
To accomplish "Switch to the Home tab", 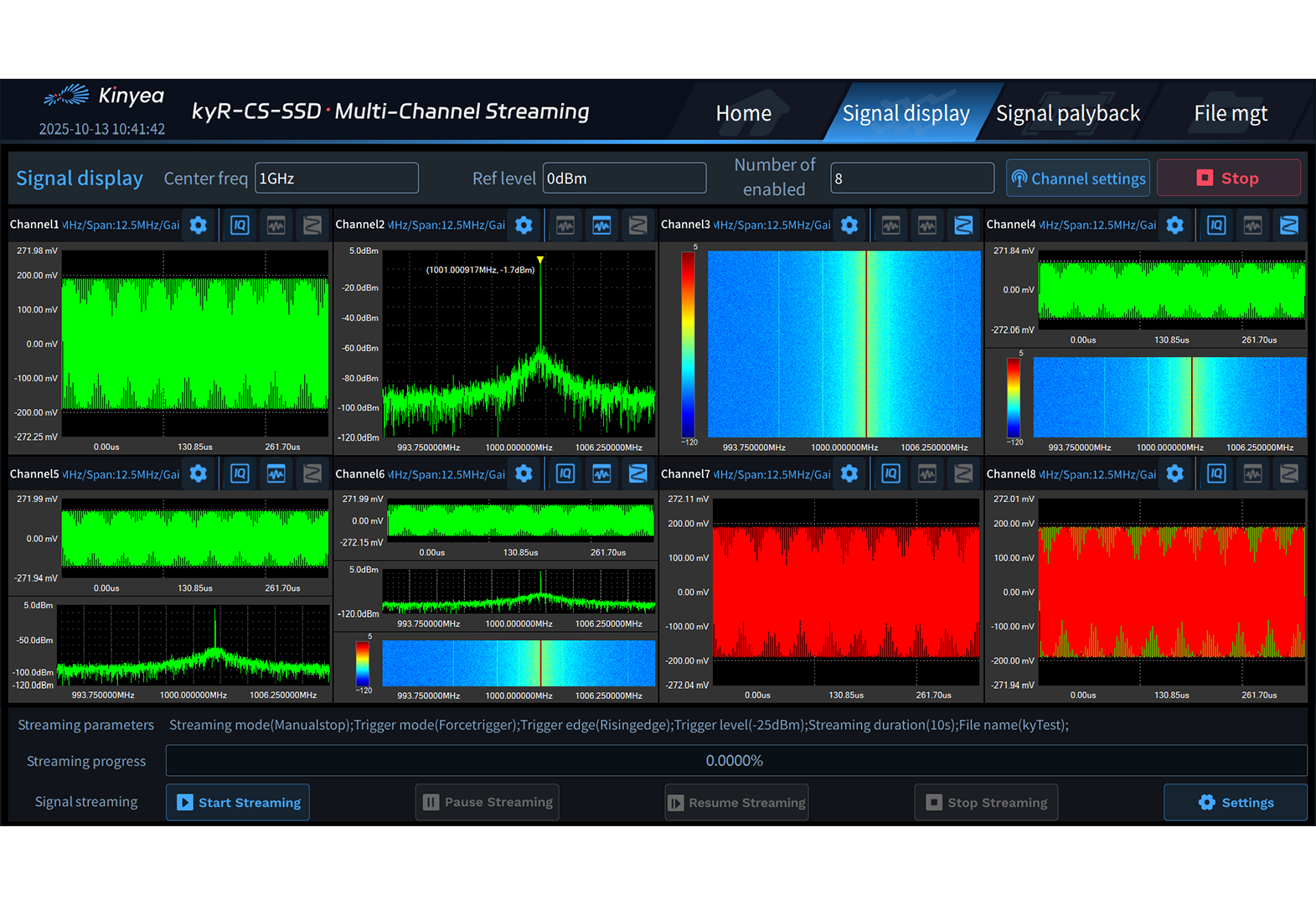I will pos(743,113).
